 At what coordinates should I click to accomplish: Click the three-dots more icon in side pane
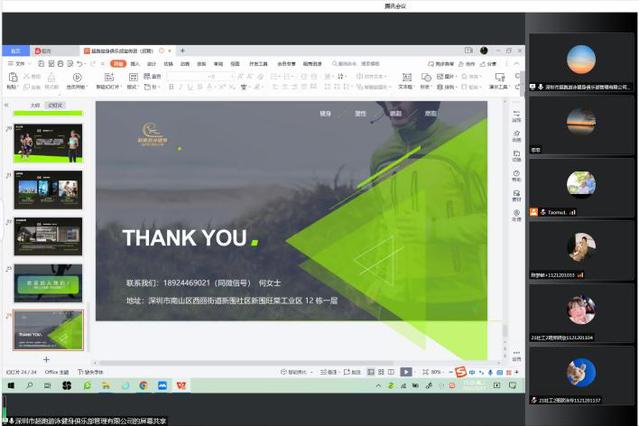[x=516, y=353]
